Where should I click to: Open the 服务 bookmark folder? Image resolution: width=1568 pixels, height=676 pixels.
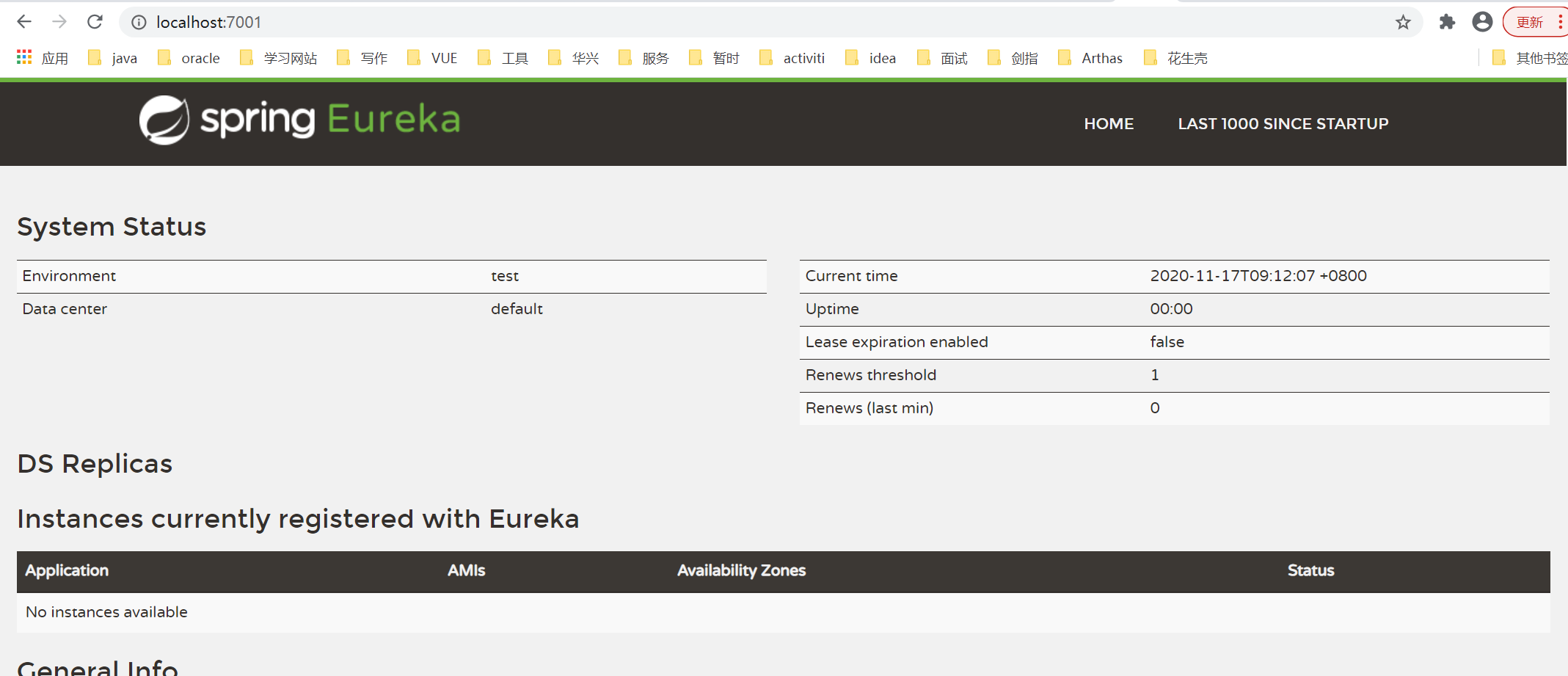click(x=643, y=58)
